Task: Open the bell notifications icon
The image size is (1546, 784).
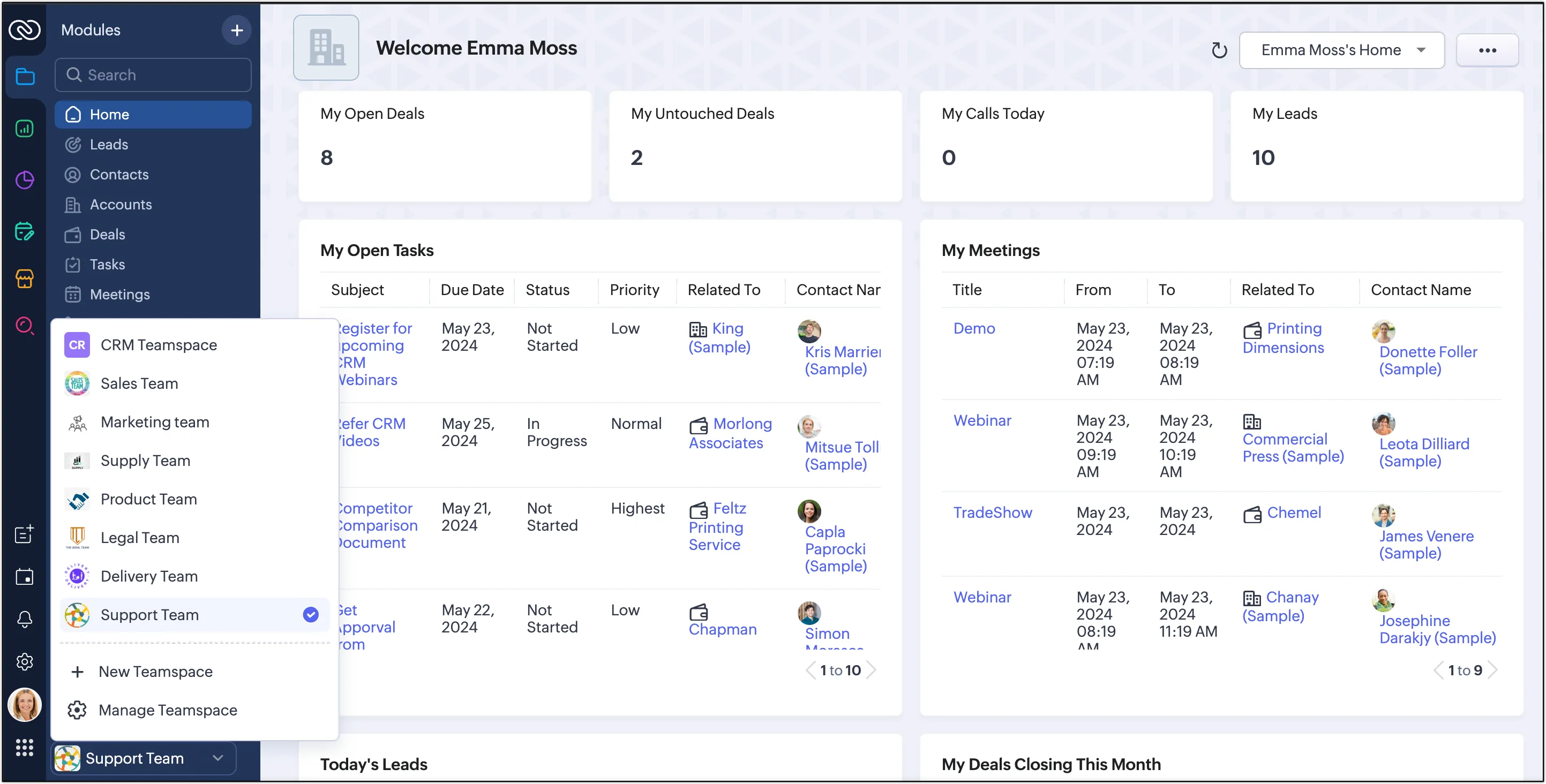Action: [25, 619]
